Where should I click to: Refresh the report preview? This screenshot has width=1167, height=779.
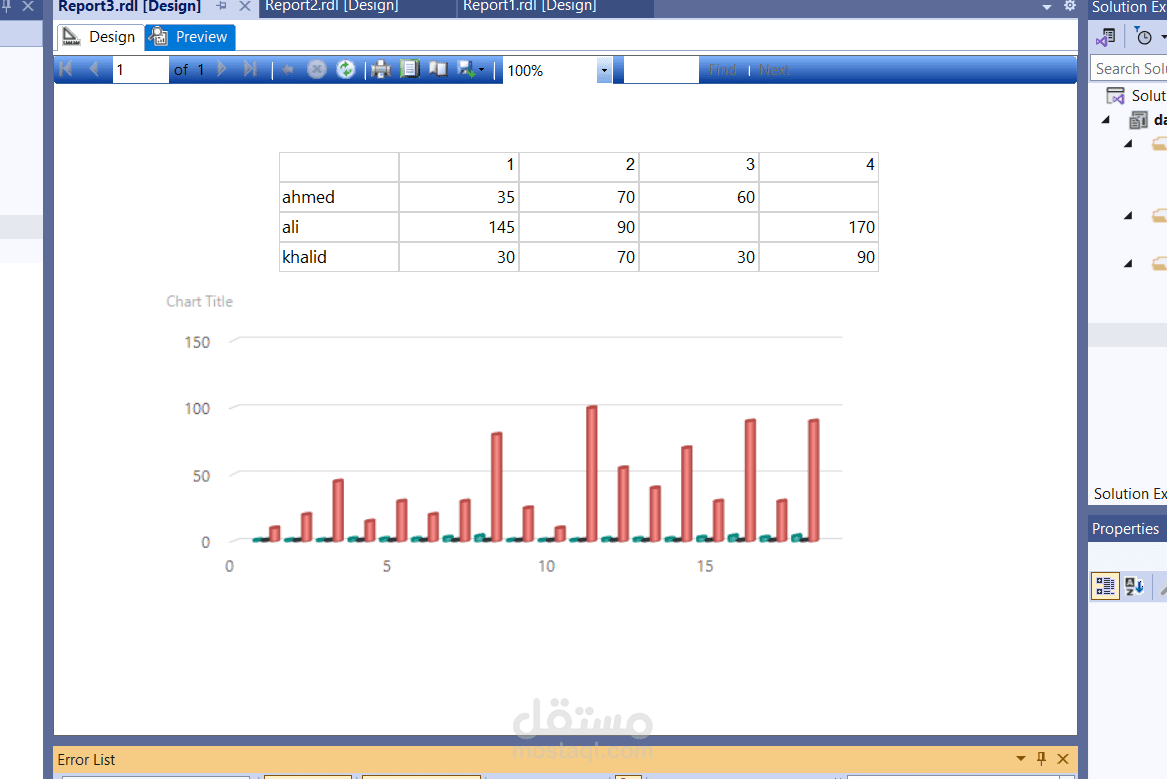(x=345, y=70)
